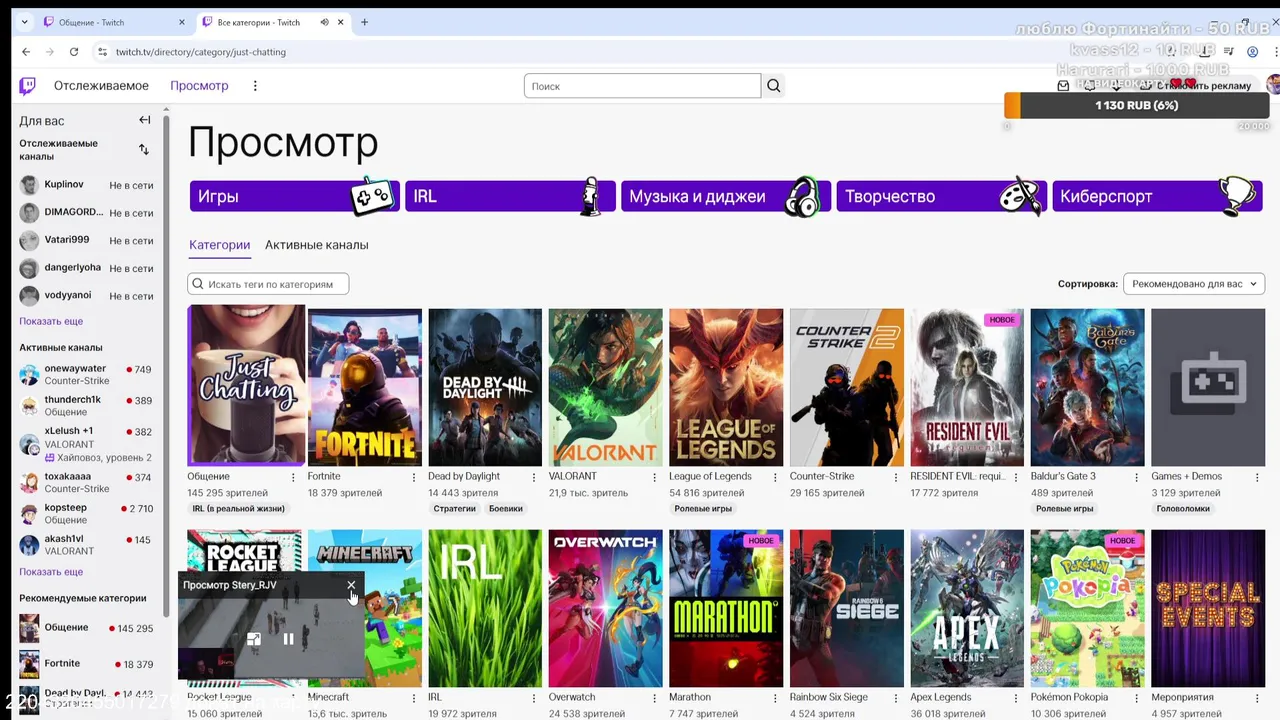Viewport: 1280px width, 720px height.
Task: Open the Marathon cover thumbnail
Action: pyautogui.click(x=726, y=608)
